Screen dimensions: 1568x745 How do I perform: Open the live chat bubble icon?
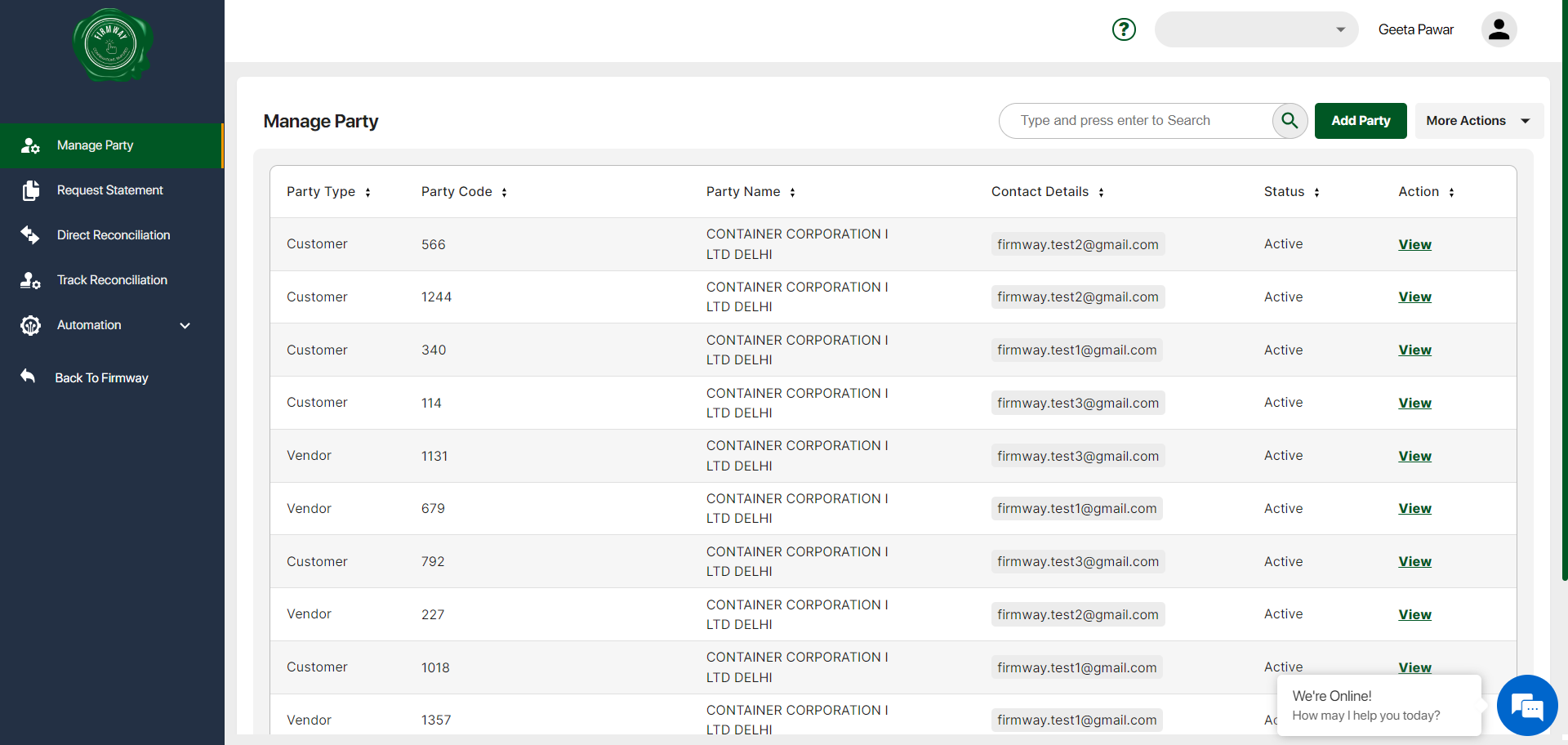(x=1526, y=705)
